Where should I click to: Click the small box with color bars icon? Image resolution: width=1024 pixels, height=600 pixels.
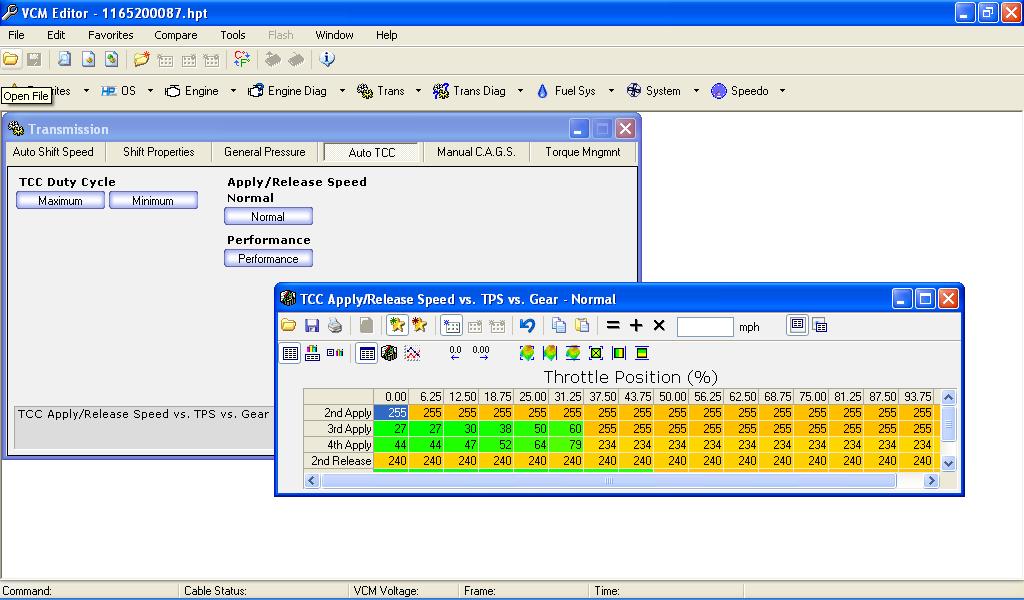point(335,353)
